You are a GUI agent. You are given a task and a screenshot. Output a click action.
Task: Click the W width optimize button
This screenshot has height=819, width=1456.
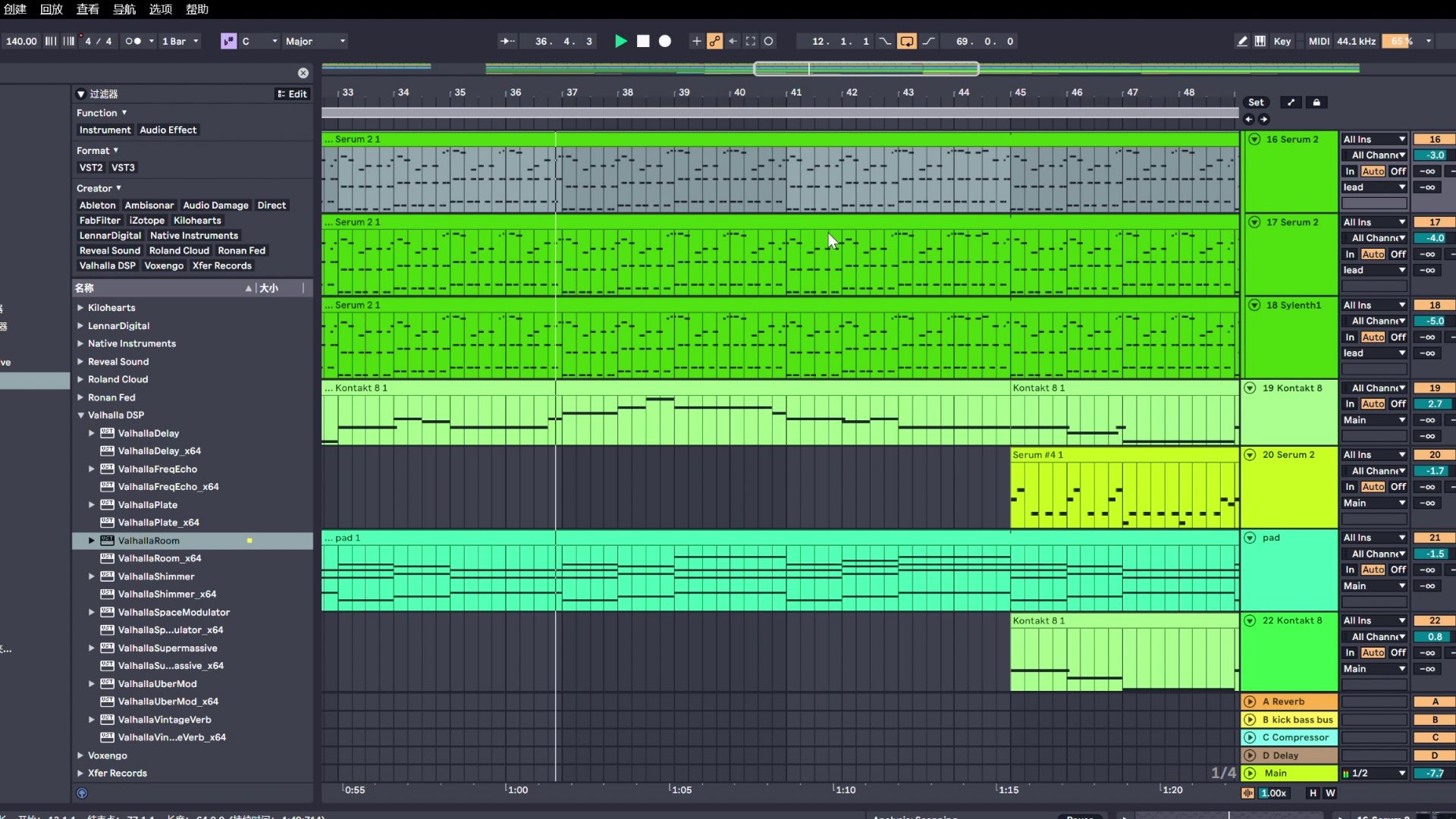[1330, 793]
